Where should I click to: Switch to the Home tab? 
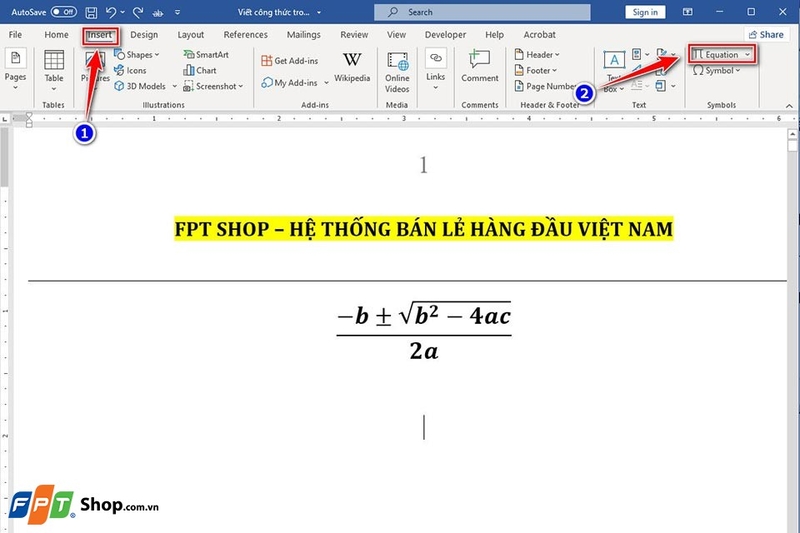coord(56,35)
